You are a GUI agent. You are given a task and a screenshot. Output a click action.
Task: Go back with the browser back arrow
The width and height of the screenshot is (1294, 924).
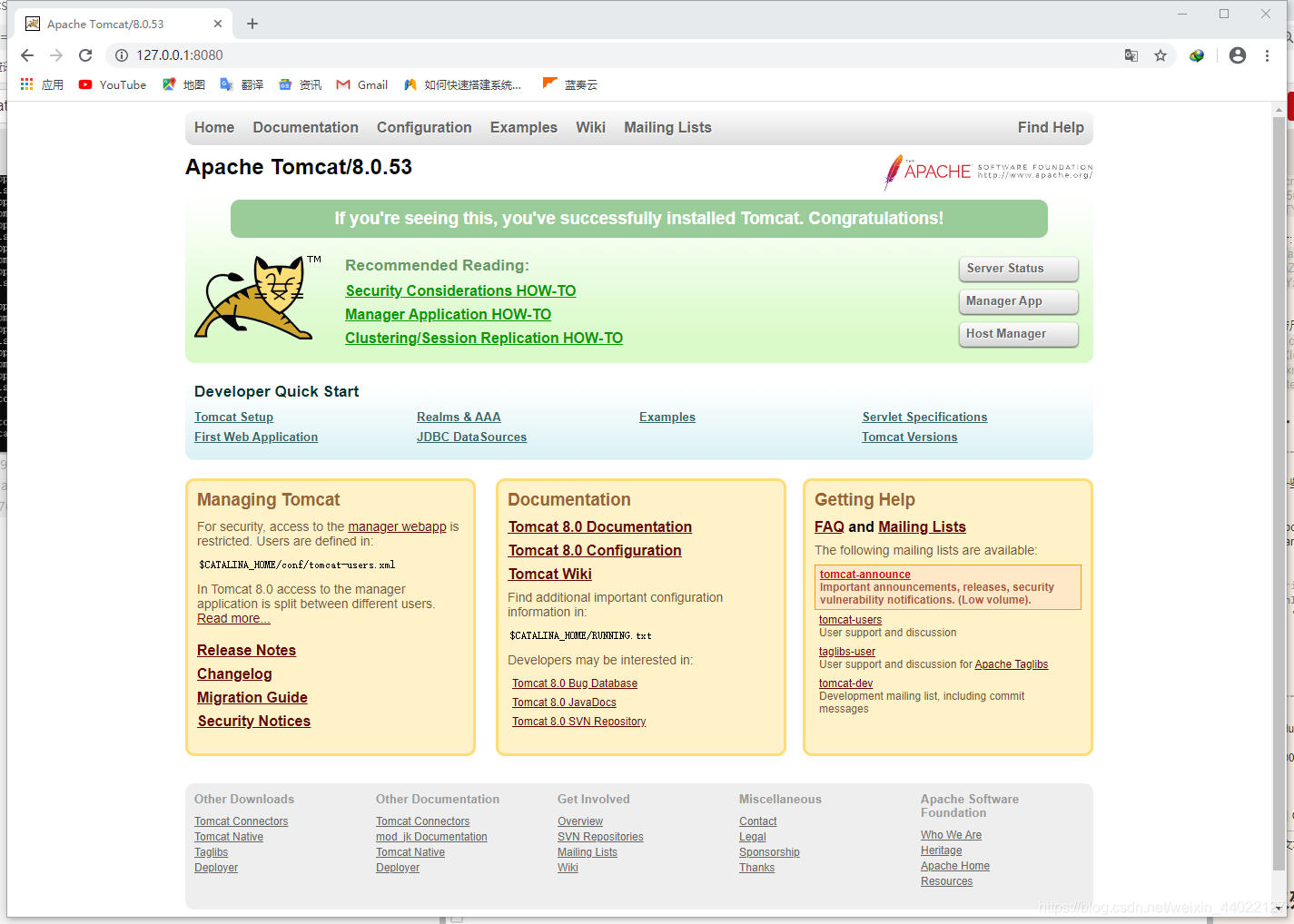pyautogui.click(x=27, y=55)
